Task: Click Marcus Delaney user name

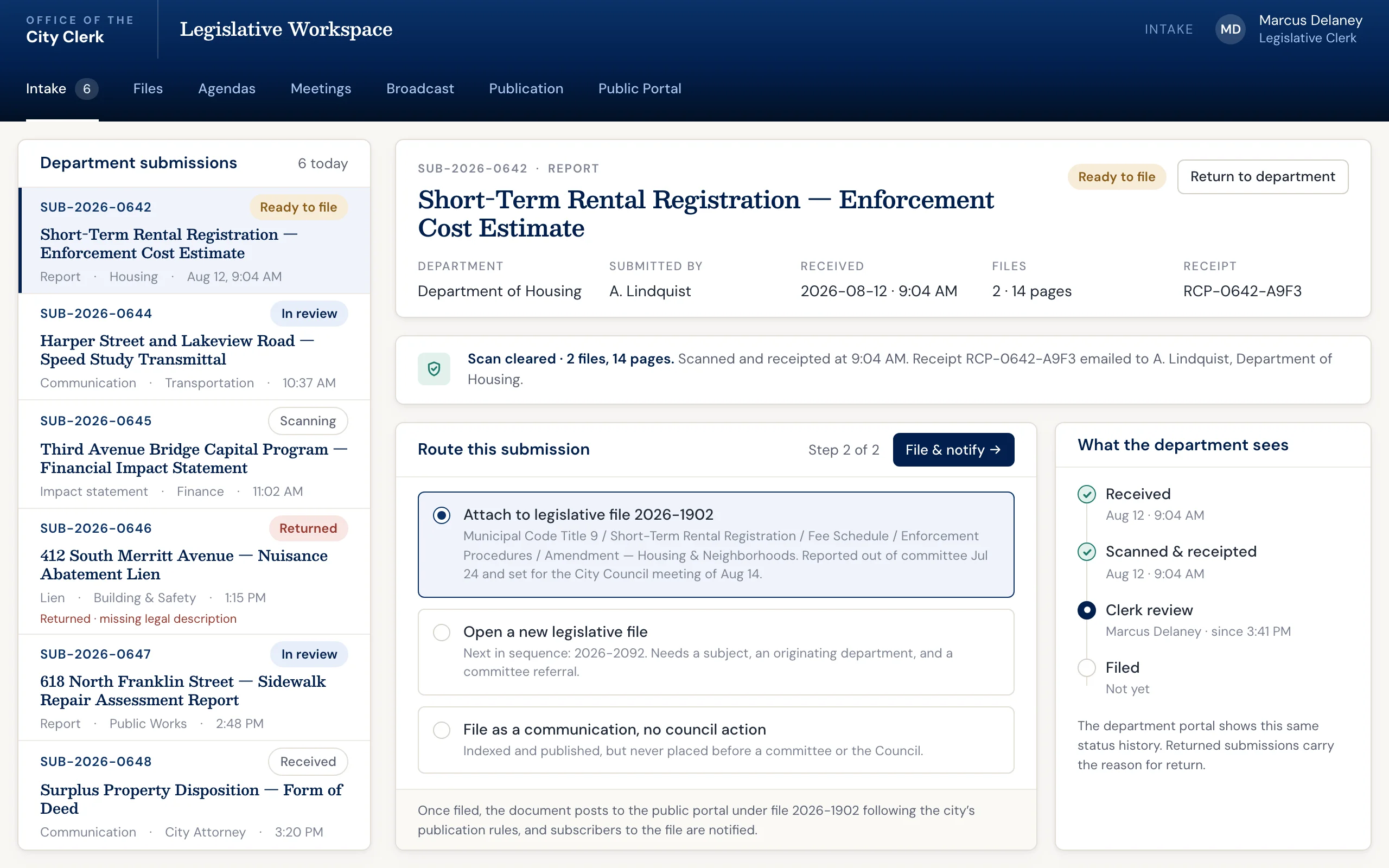Action: click(1310, 20)
